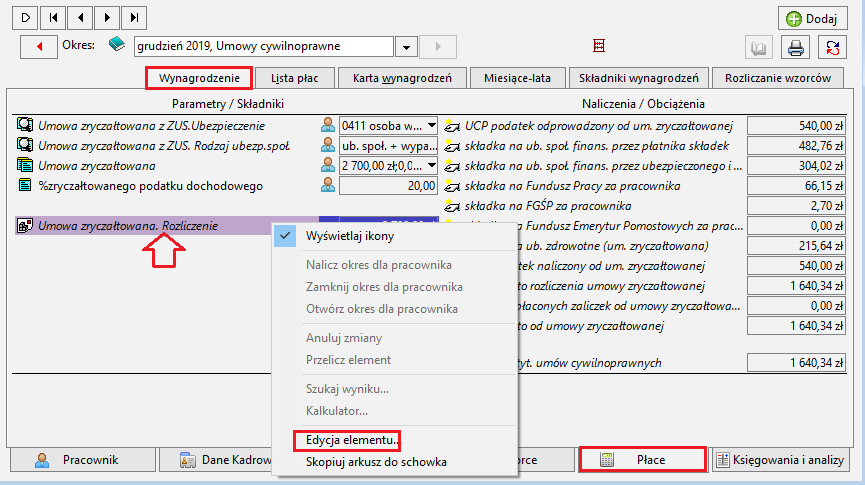Go to the first record navigation button

[54, 18]
